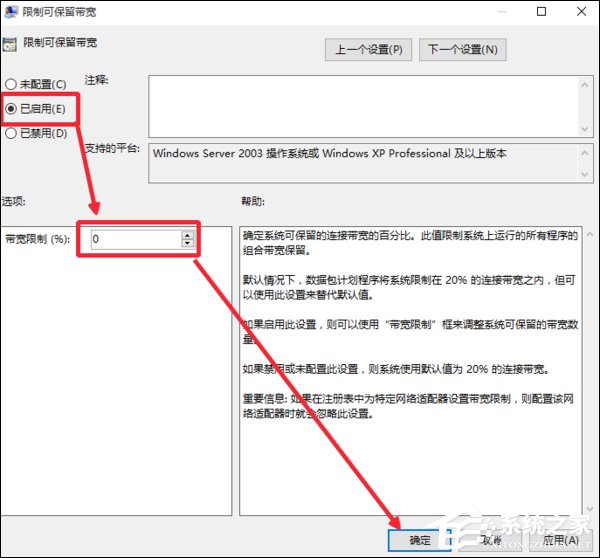Viewport: 600px width, 558px height.
Task: Close the 限制可保留带宽 dialog window
Action: [582, 12]
